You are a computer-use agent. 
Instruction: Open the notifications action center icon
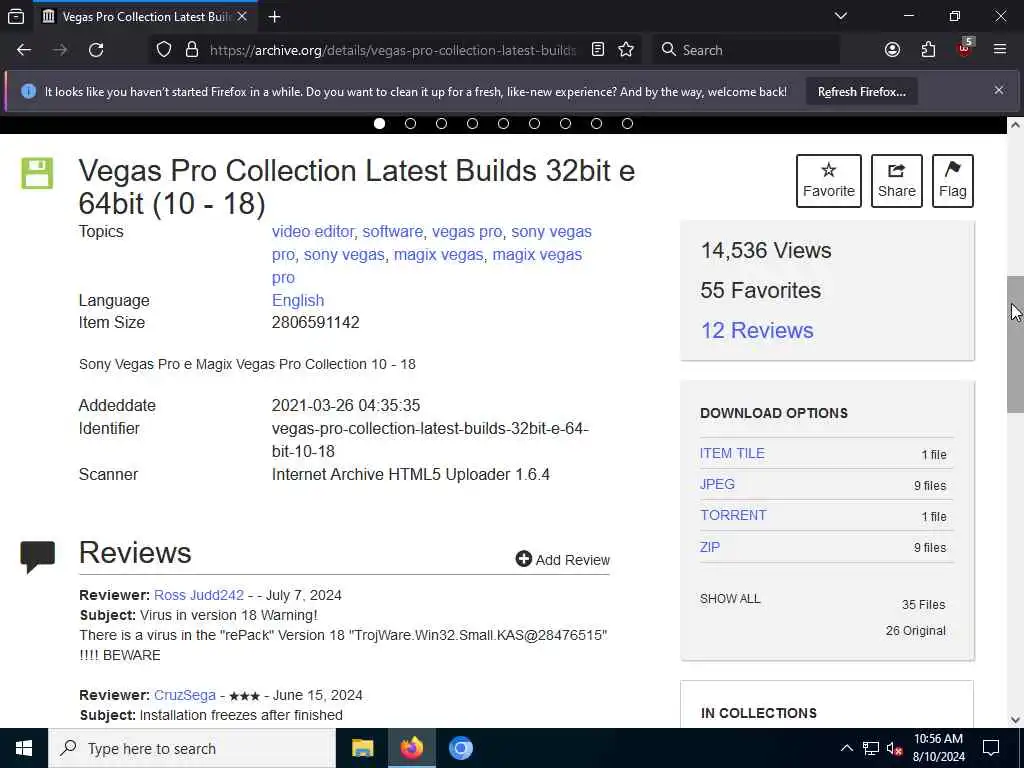pos(991,748)
